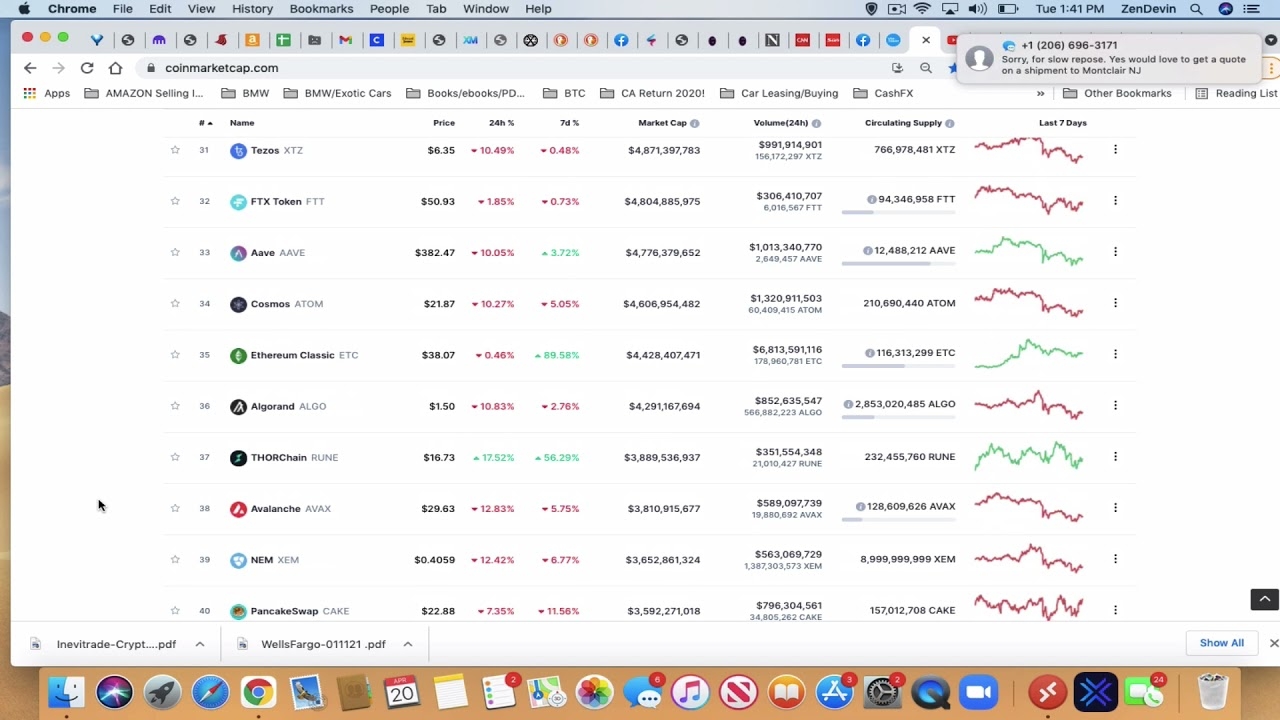Go to browser home page
This screenshot has height=720, width=1280.
(115, 68)
